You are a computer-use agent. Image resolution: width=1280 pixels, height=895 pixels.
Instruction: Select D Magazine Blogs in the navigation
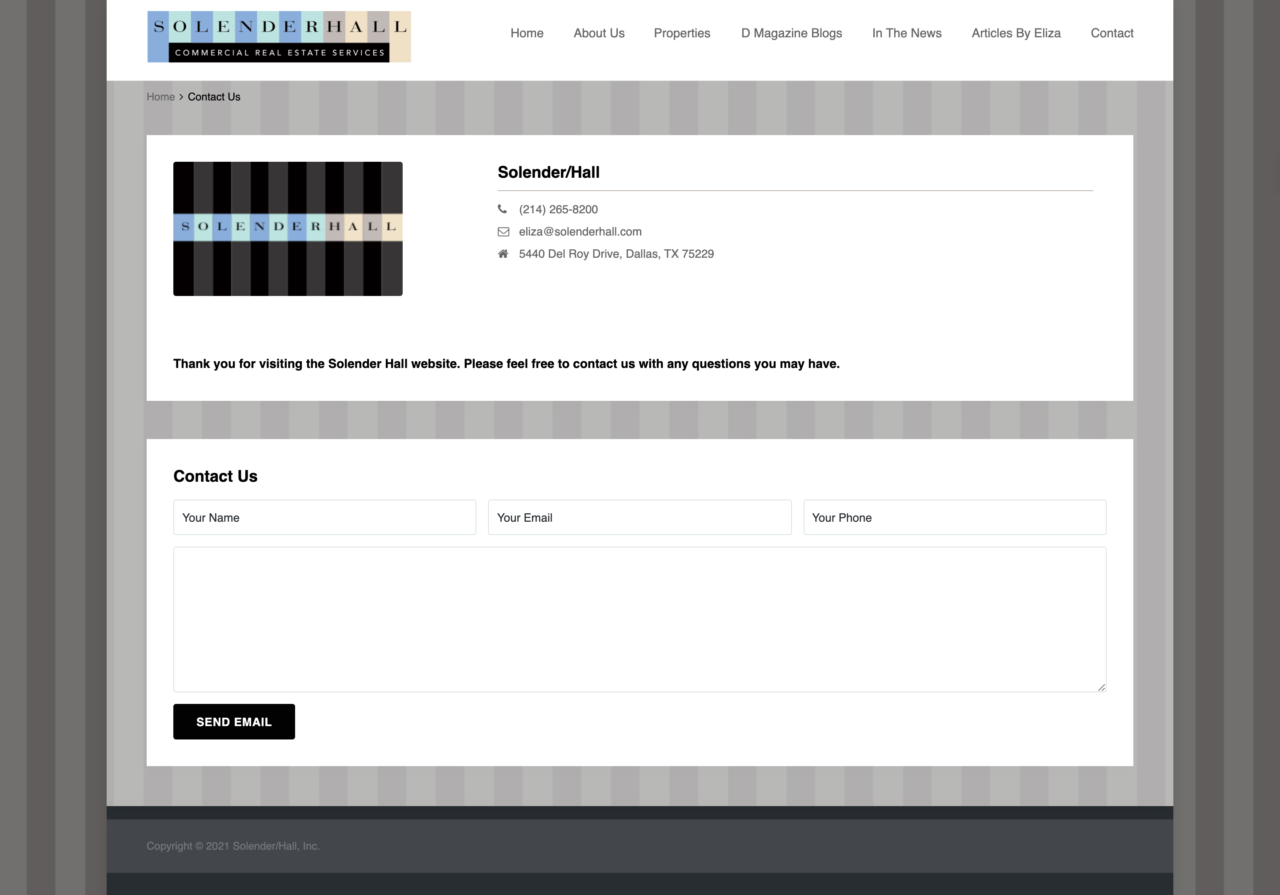(791, 33)
